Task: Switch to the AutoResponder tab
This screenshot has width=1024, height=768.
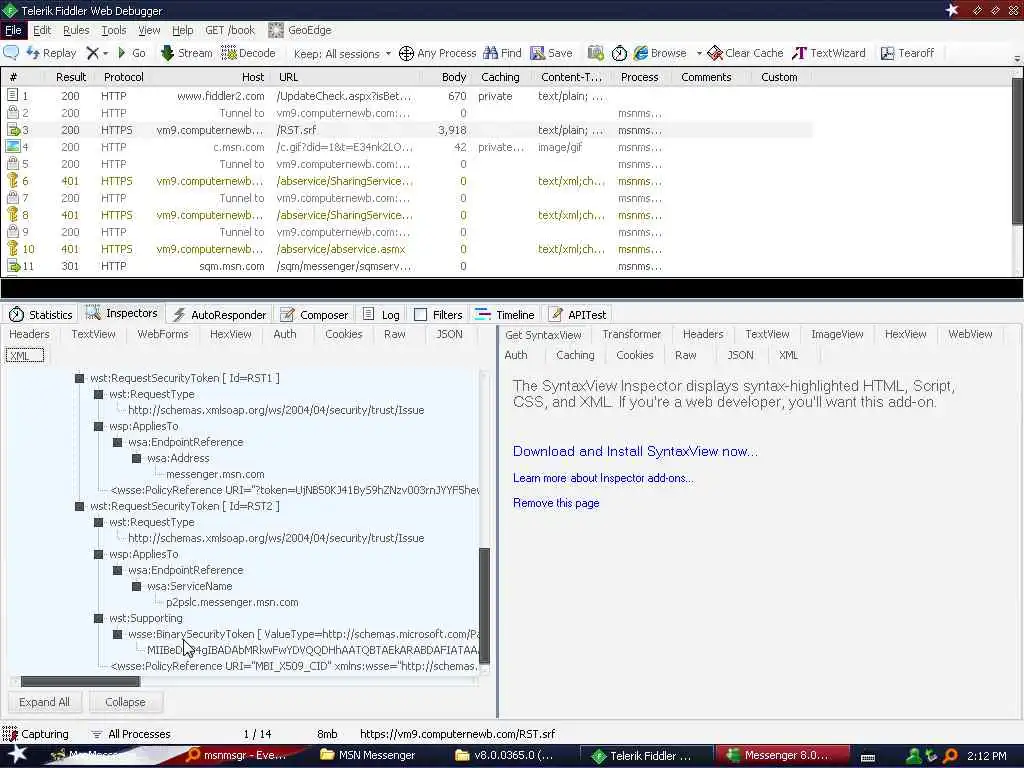Action: click(x=219, y=315)
